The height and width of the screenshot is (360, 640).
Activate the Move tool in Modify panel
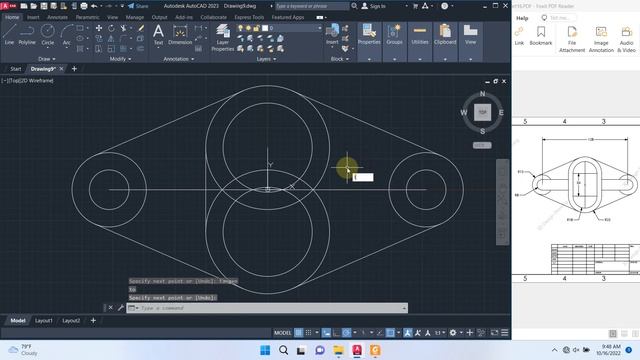[99, 28]
